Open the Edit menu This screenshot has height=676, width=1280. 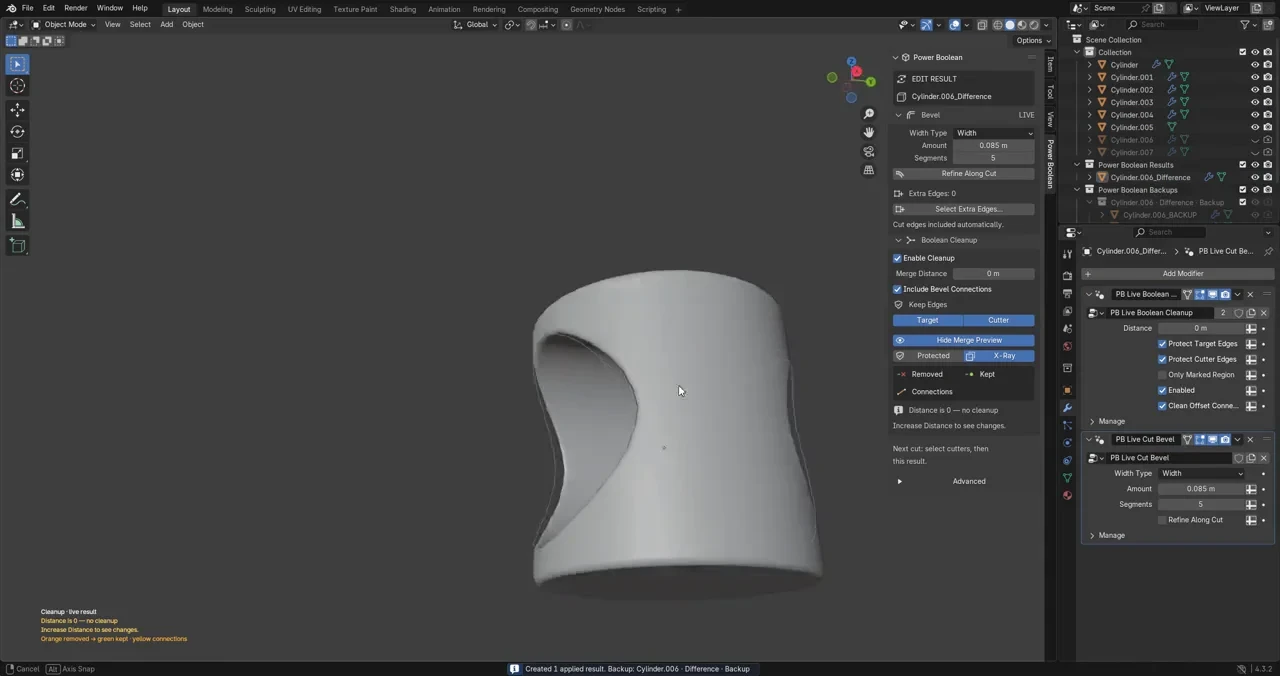point(48,8)
